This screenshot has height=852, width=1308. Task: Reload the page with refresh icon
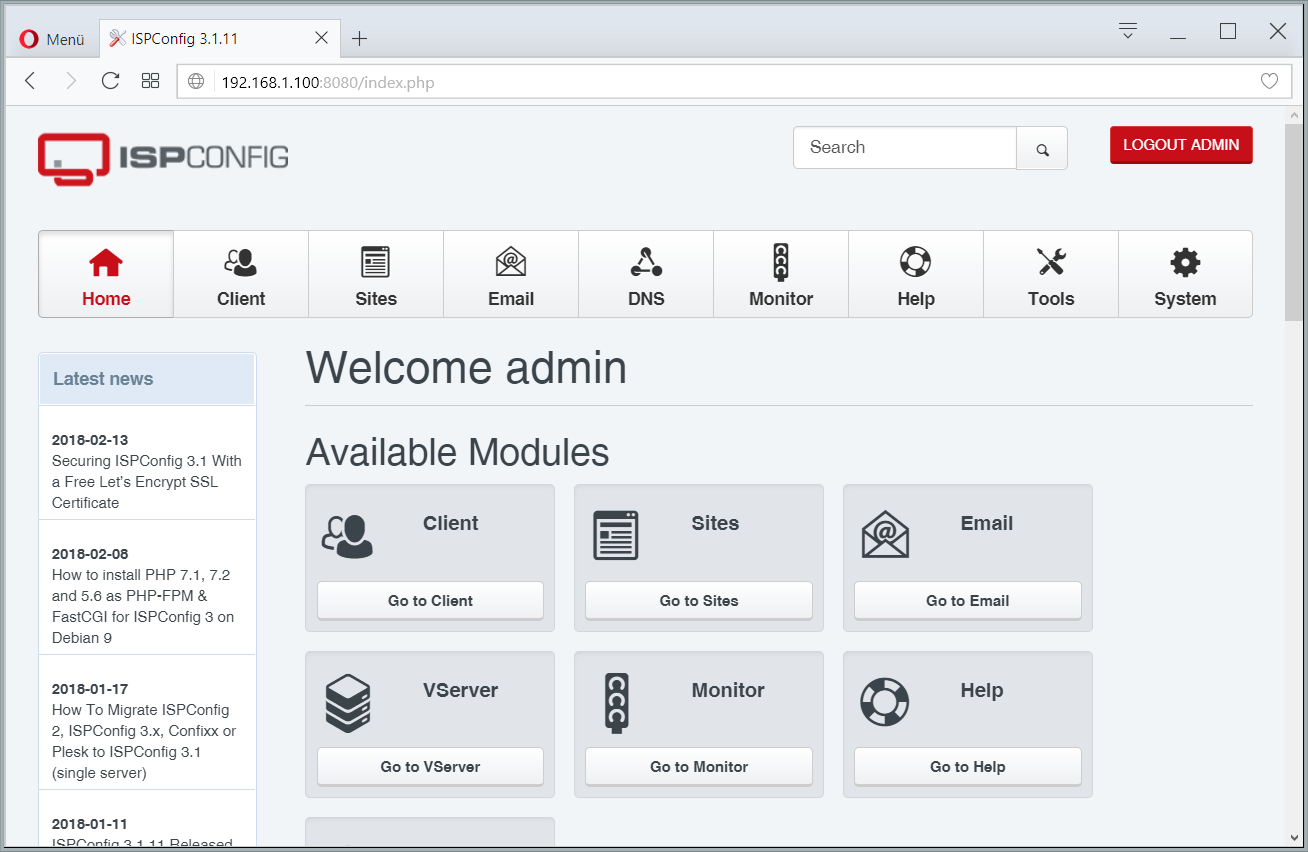click(110, 81)
